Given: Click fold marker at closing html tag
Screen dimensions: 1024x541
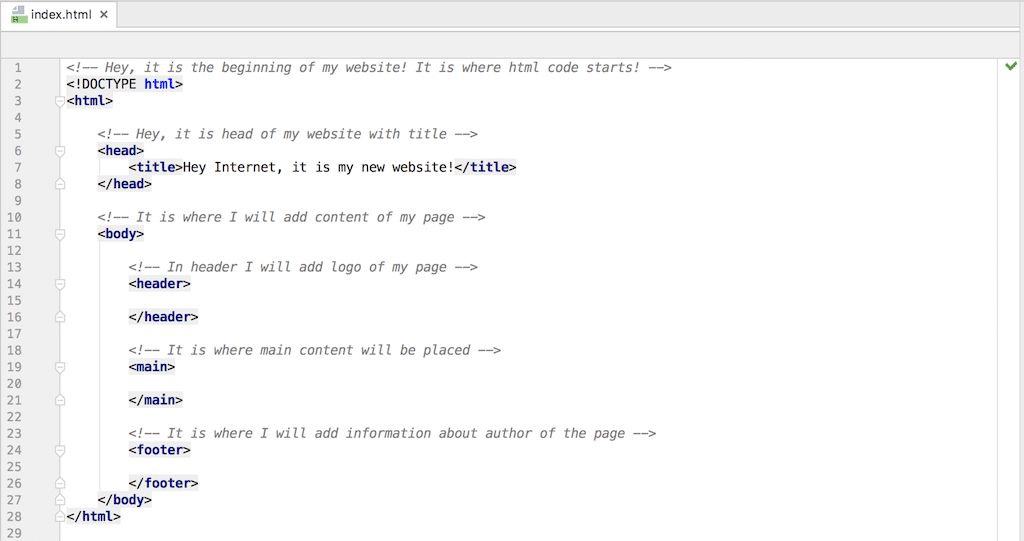Looking at the screenshot, I should click(x=59, y=516).
